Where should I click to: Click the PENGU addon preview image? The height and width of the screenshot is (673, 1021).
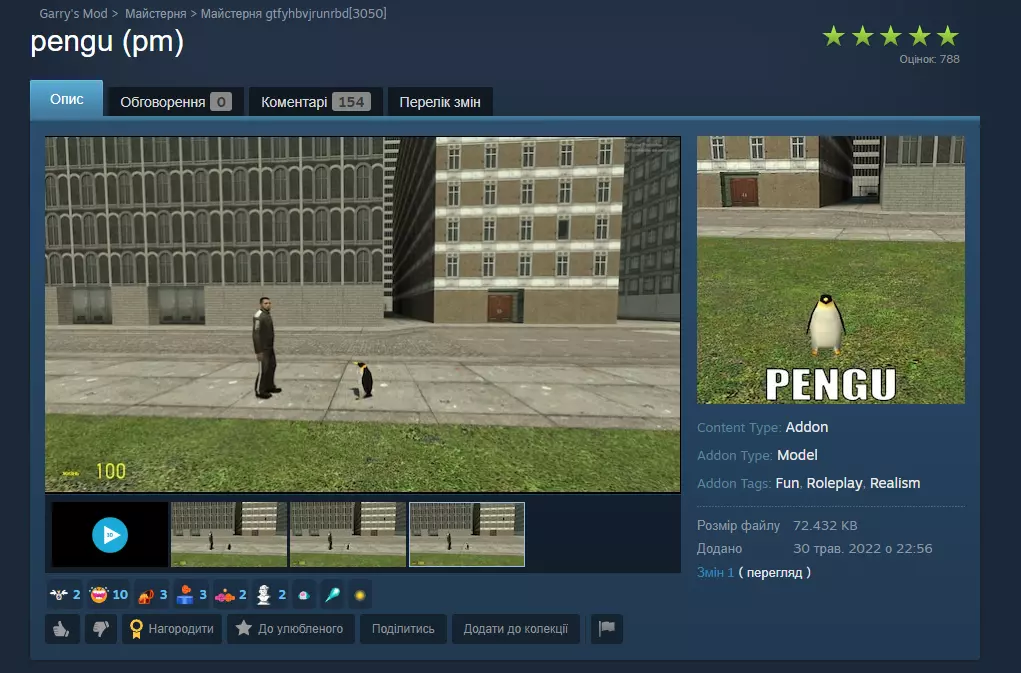click(831, 269)
